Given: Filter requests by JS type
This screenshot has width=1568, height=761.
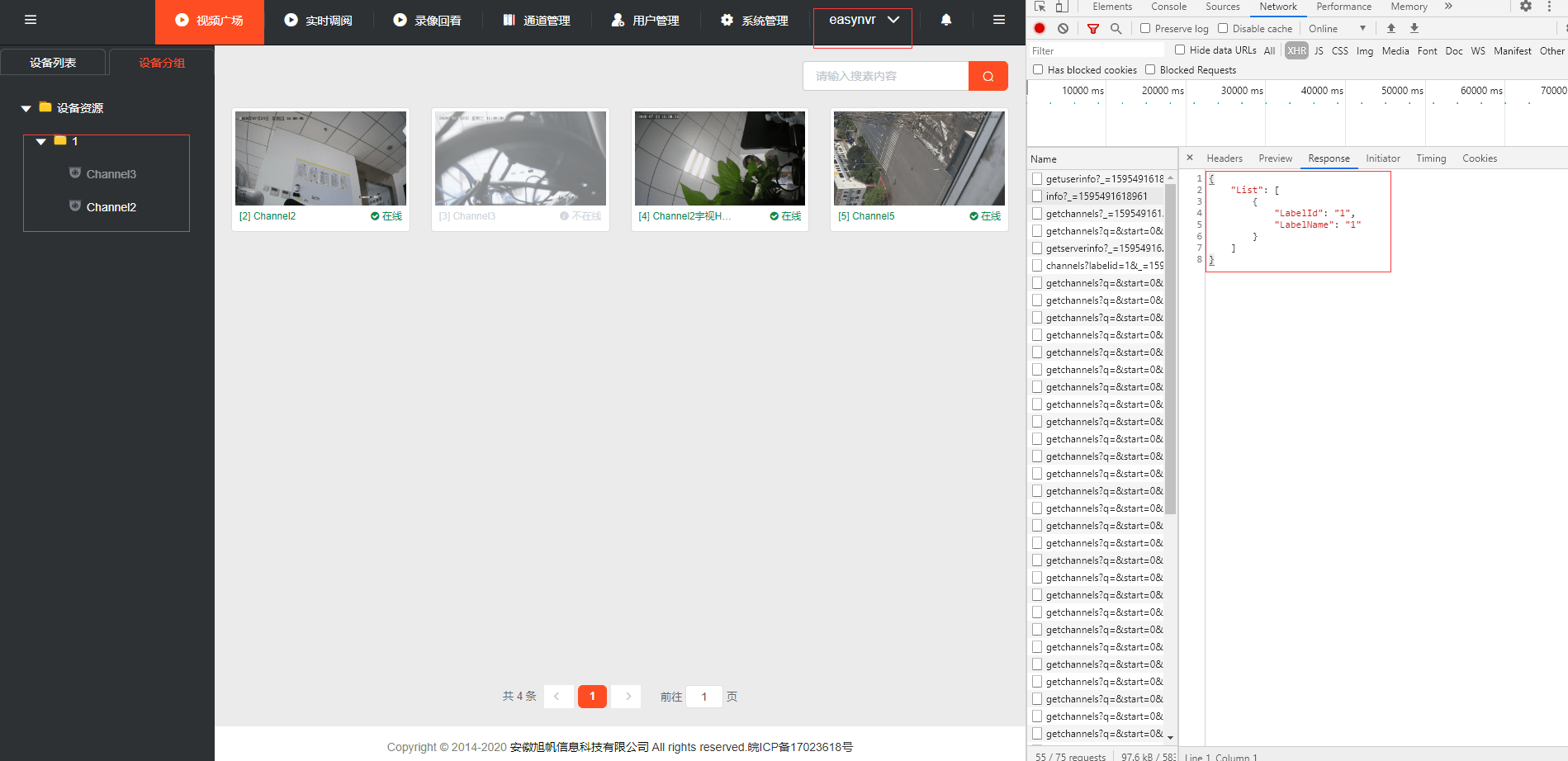Looking at the screenshot, I should [x=1319, y=50].
